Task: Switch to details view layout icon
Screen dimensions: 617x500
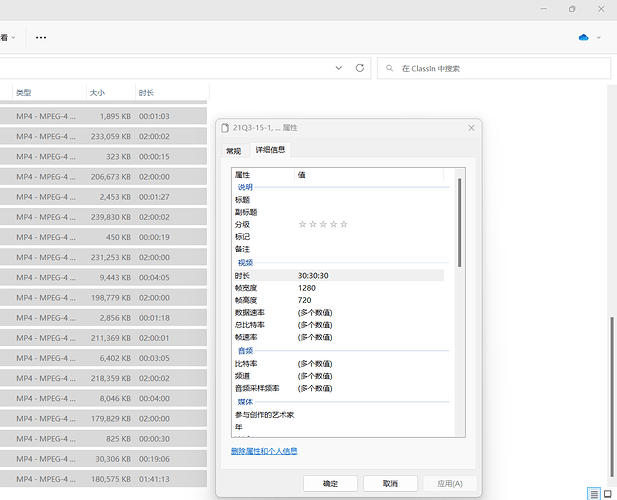Action: (594, 494)
